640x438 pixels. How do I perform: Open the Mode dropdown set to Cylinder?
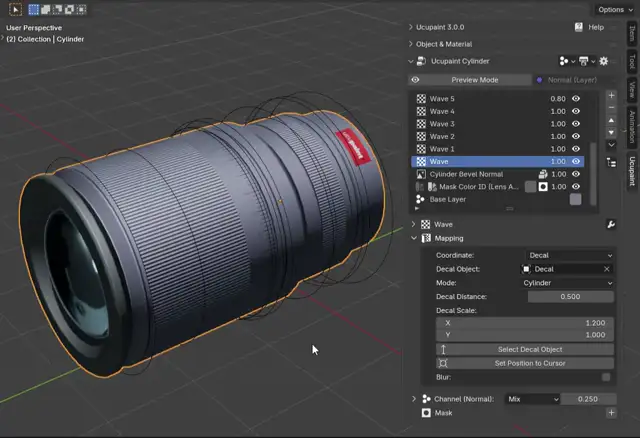[567, 283]
